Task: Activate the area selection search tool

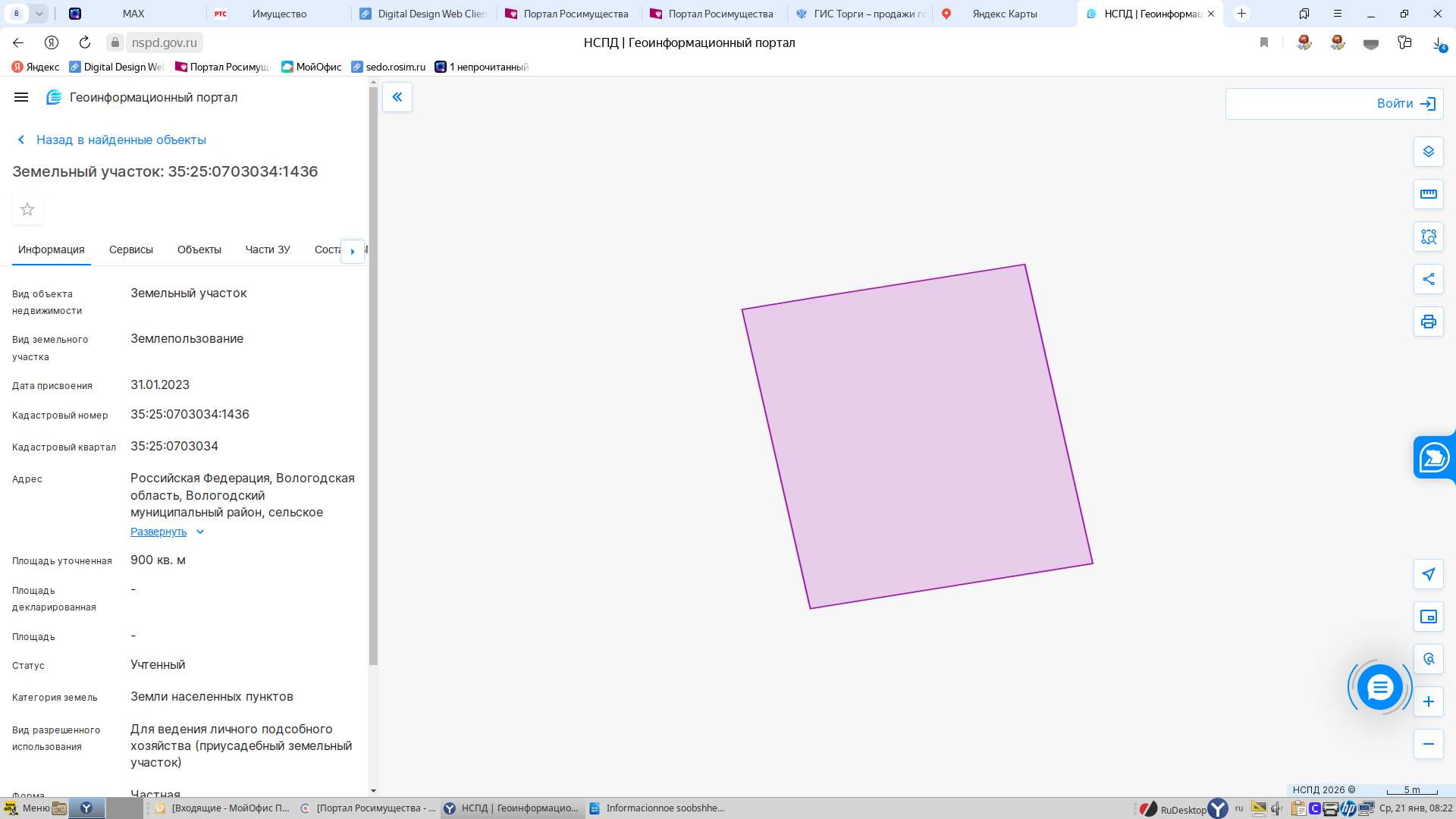Action: pyautogui.click(x=1428, y=237)
